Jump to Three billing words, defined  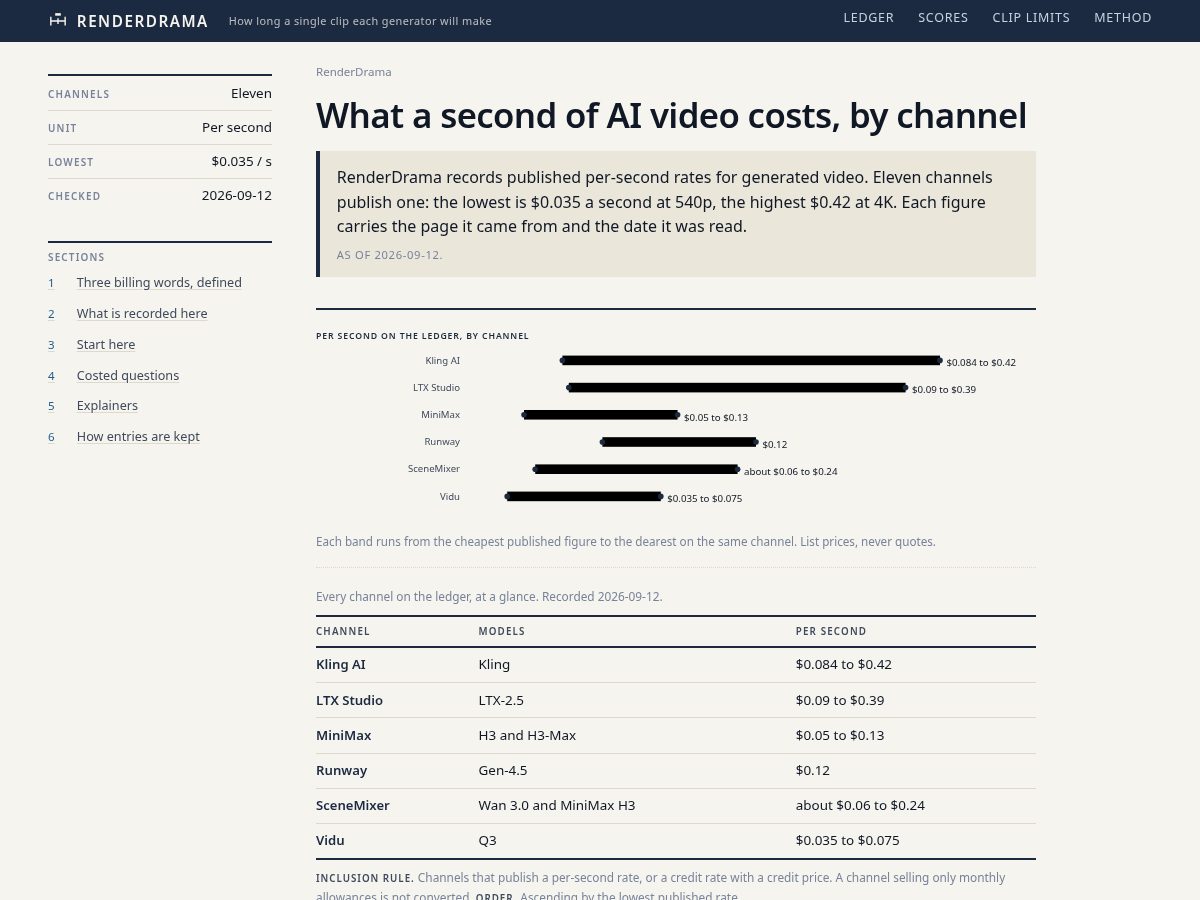click(x=159, y=283)
